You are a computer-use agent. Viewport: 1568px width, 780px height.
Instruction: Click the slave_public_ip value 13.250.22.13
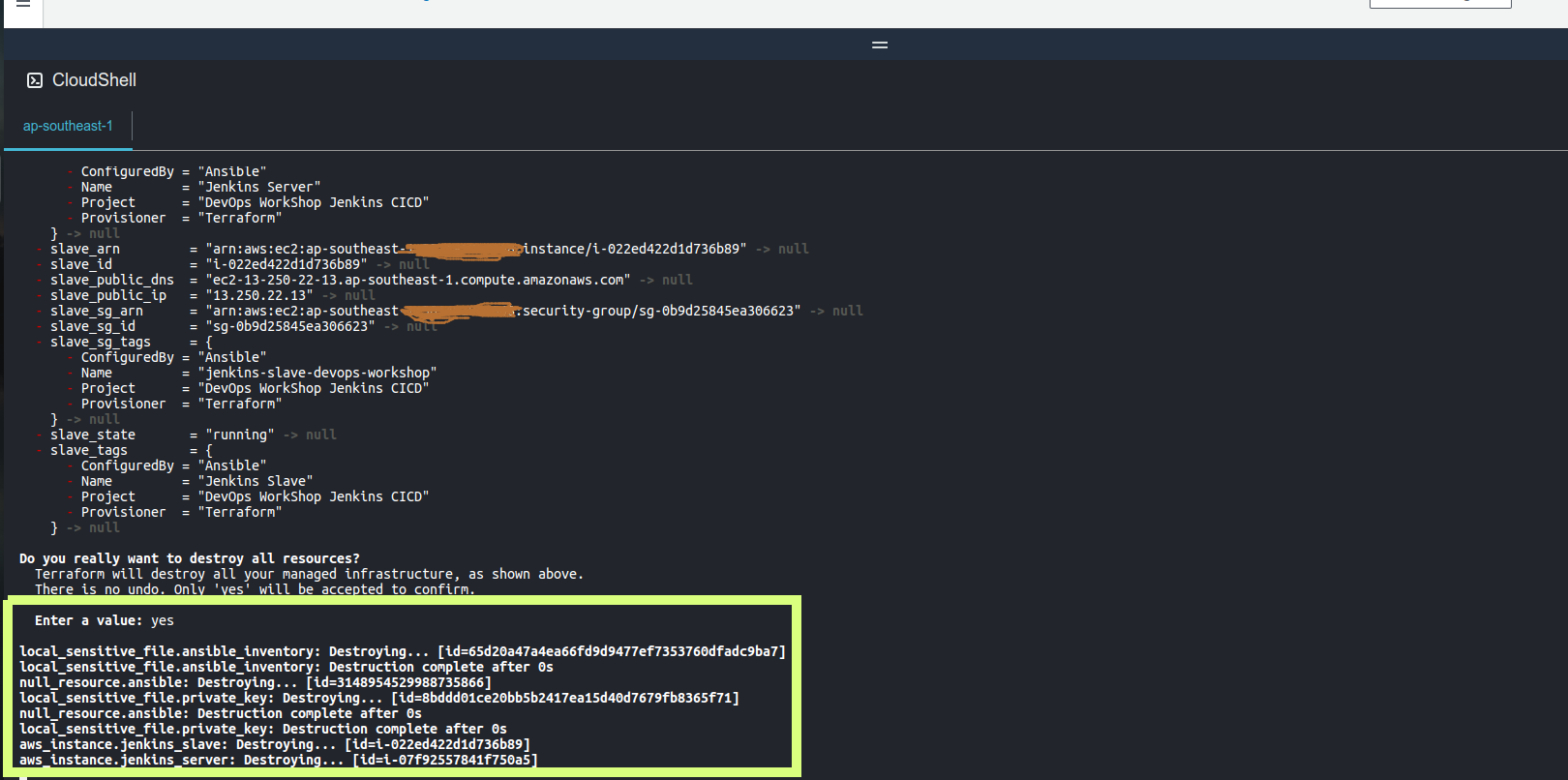click(x=259, y=295)
